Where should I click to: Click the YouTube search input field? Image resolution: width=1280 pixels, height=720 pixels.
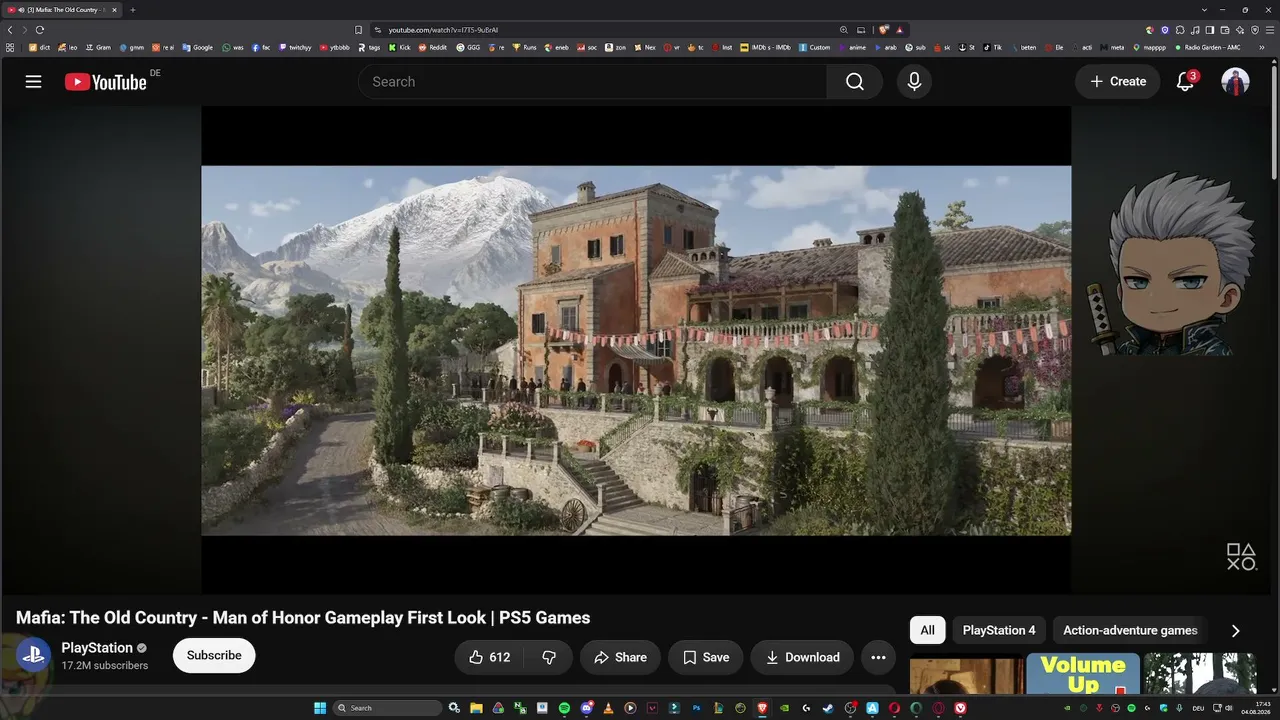(x=593, y=82)
